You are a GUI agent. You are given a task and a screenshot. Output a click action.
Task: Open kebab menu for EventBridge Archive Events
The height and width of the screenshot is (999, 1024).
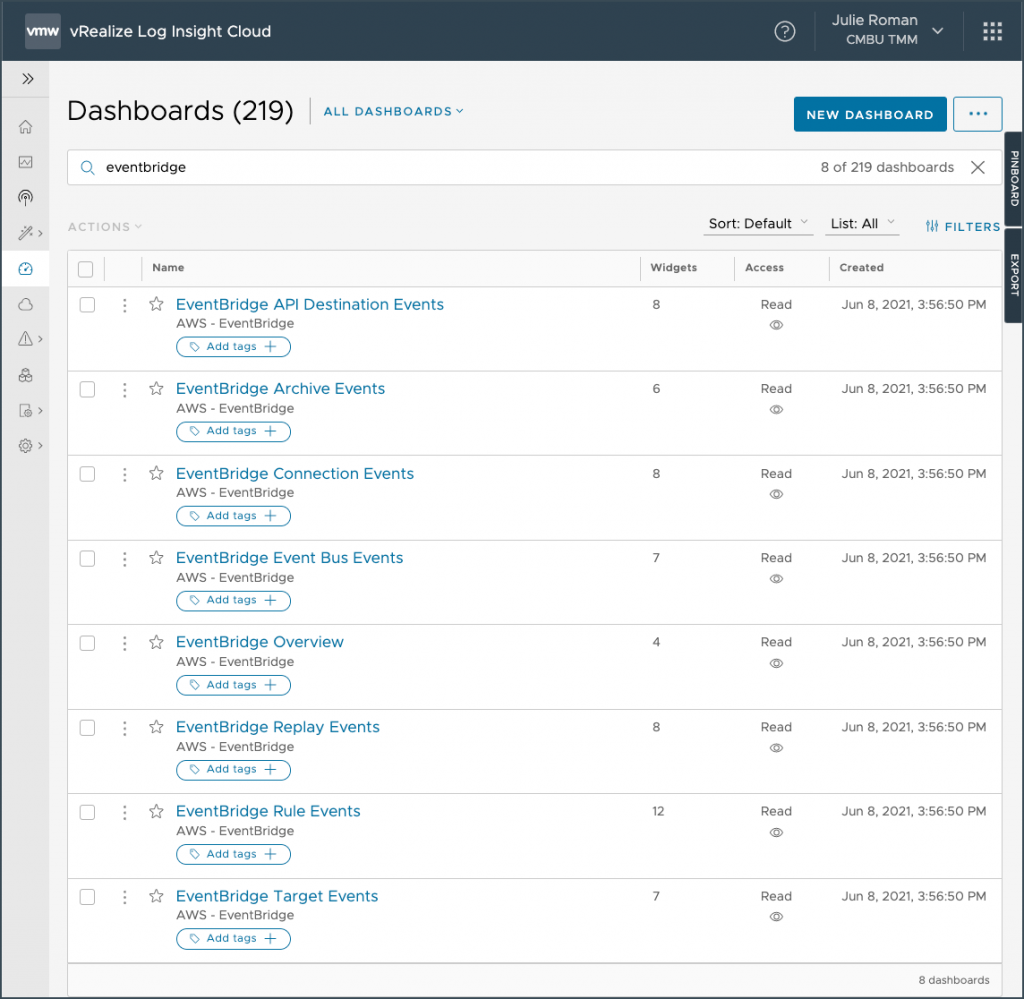(125, 390)
